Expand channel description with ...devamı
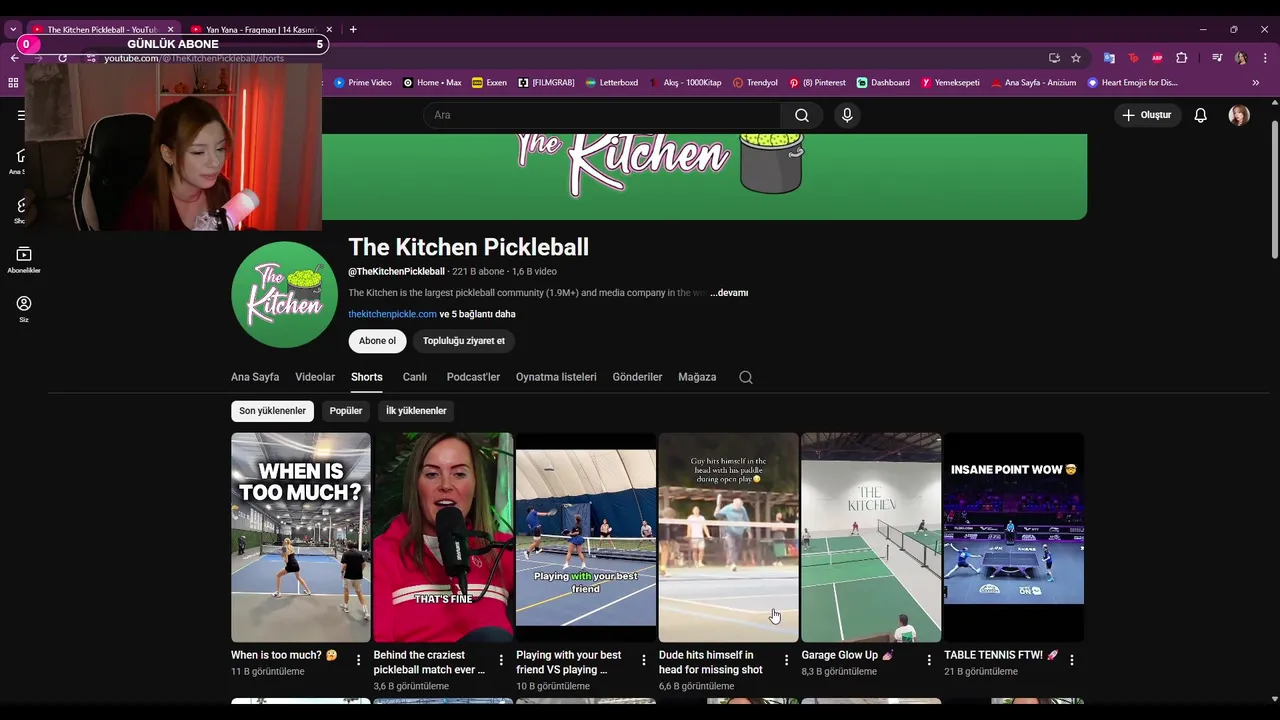 [729, 293]
